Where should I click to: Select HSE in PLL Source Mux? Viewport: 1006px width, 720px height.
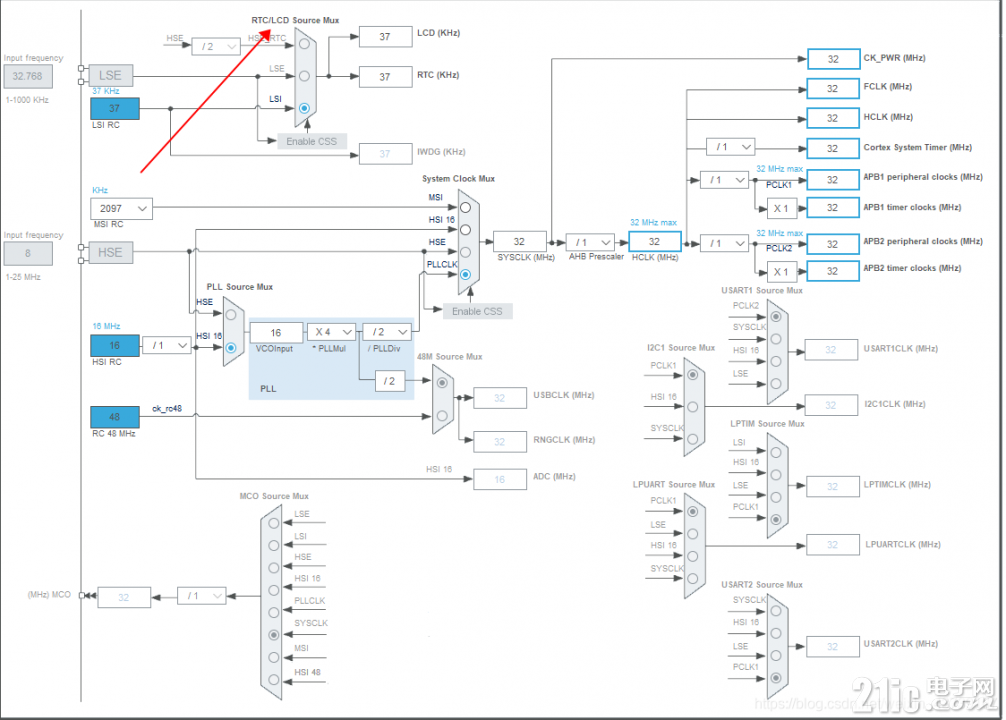(231, 314)
